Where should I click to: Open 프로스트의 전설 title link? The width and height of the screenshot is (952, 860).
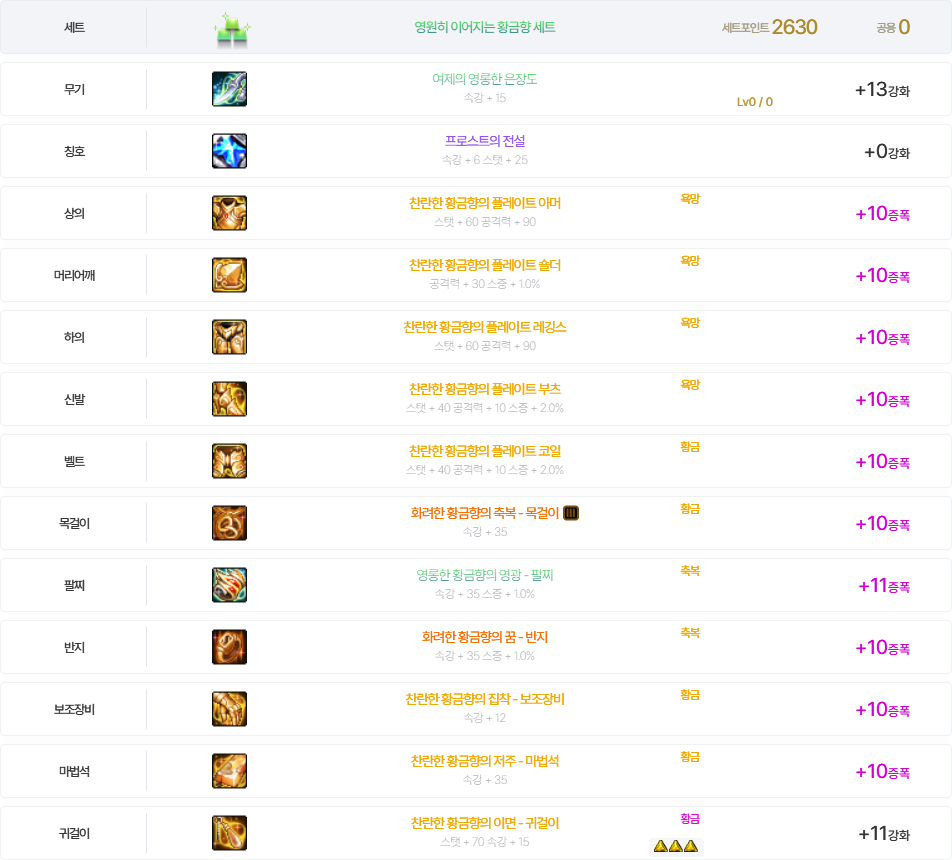coord(484,141)
